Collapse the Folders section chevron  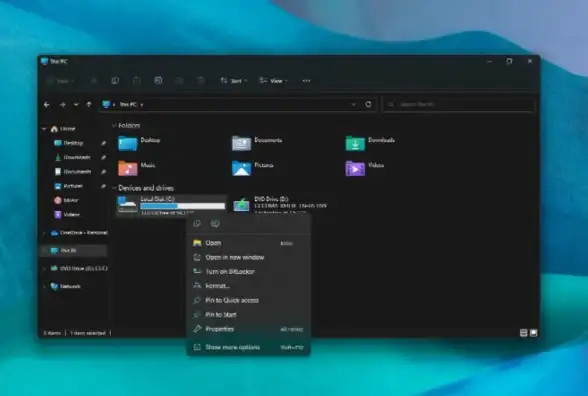pos(114,125)
